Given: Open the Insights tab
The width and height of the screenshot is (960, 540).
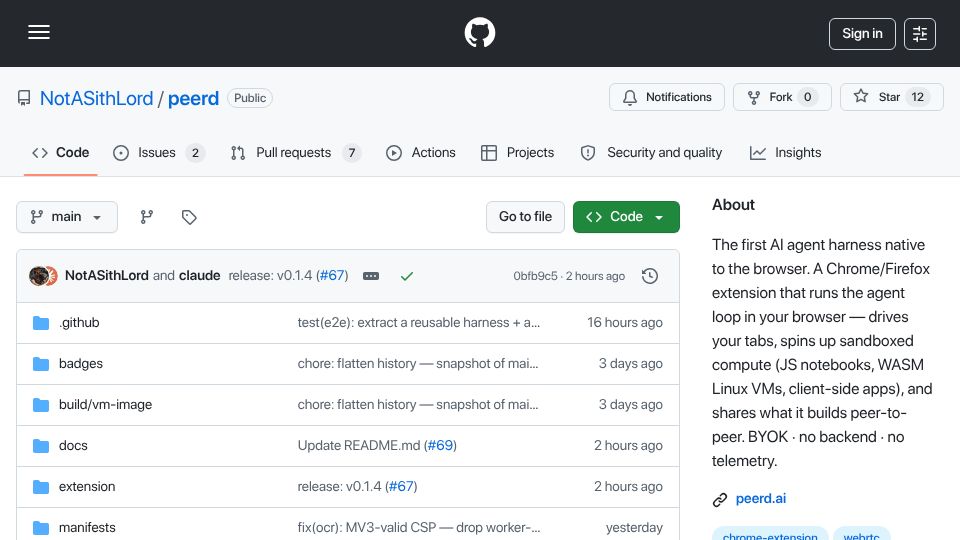Looking at the screenshot, I should click(785, 152).
